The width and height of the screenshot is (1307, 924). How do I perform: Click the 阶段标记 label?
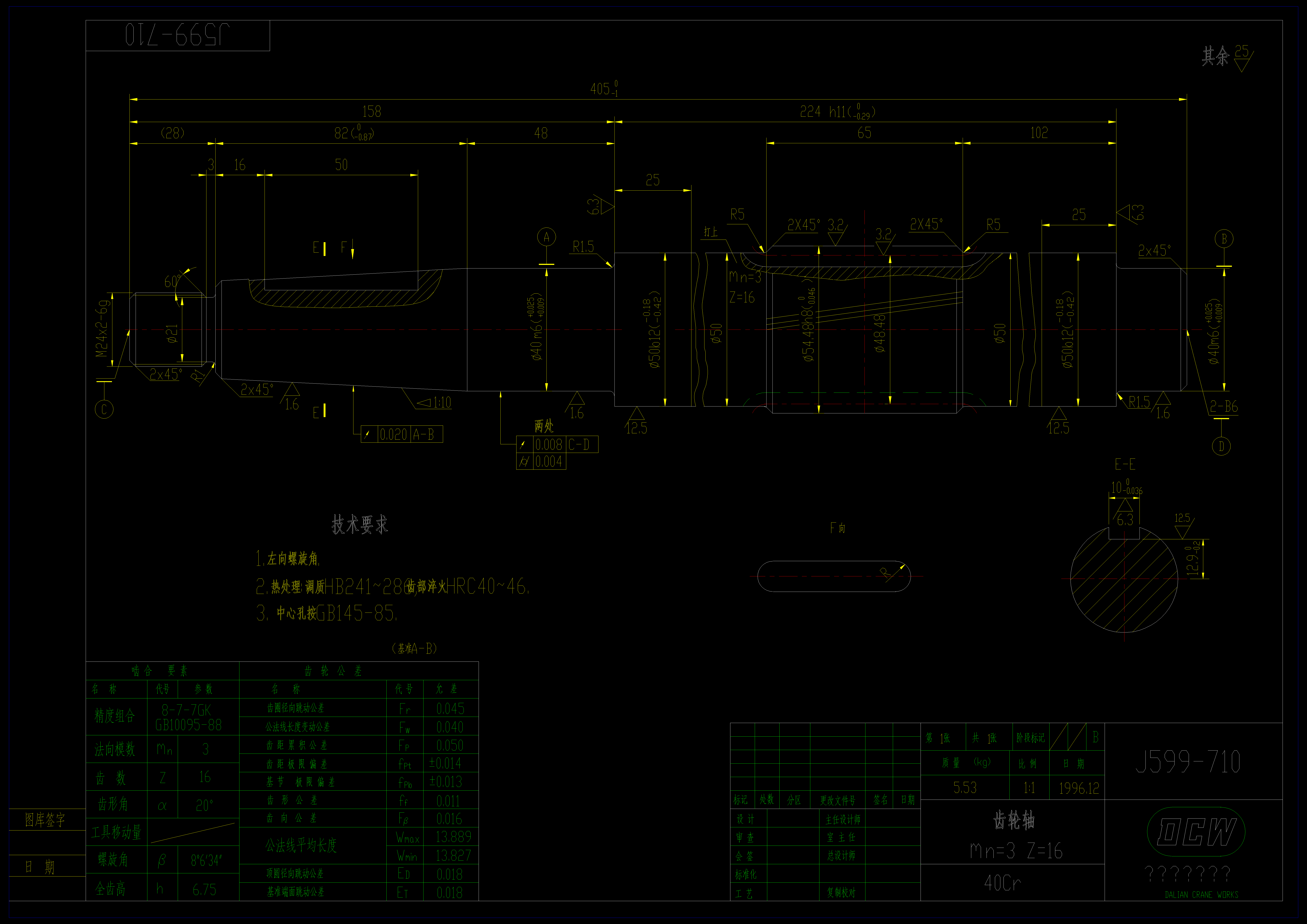1030,738
